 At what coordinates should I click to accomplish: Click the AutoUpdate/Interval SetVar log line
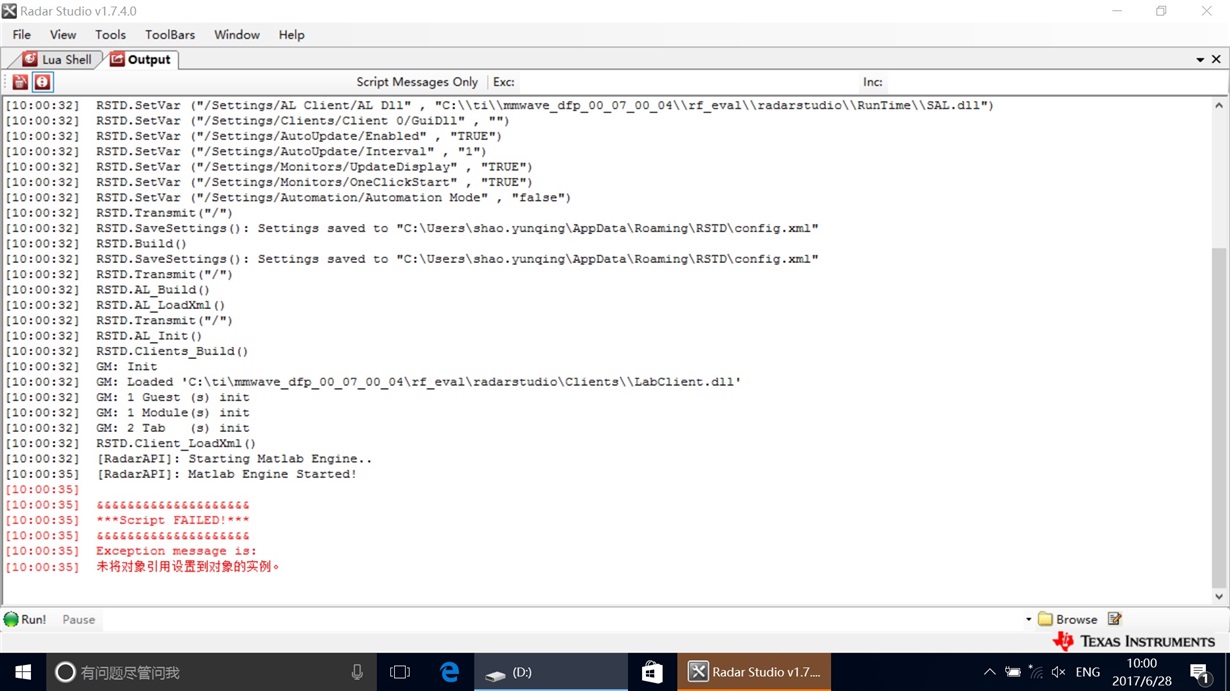pyautogui.click(x=291, y=152)
